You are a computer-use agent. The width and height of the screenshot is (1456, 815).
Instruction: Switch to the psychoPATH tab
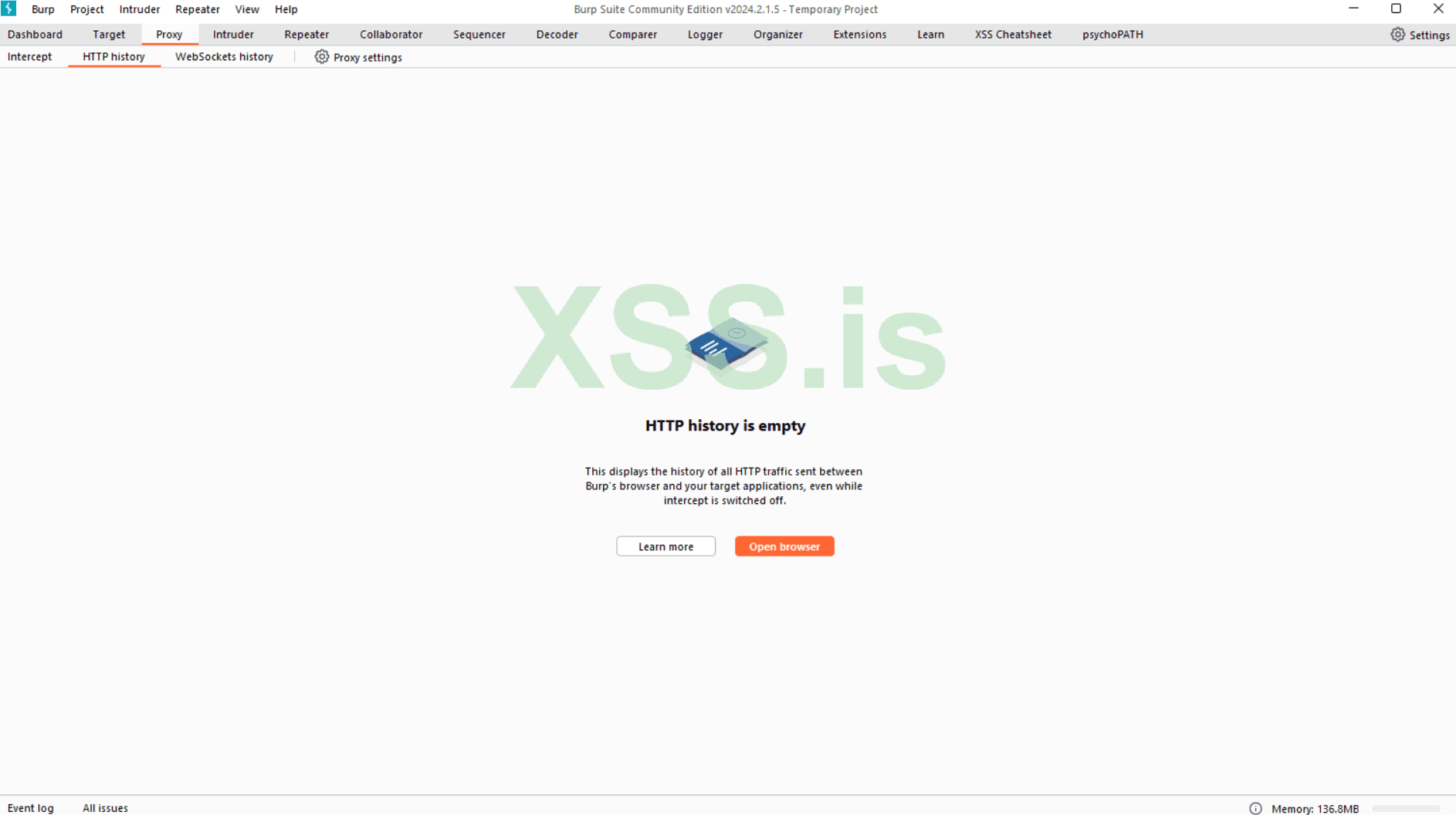(1113, 35)
